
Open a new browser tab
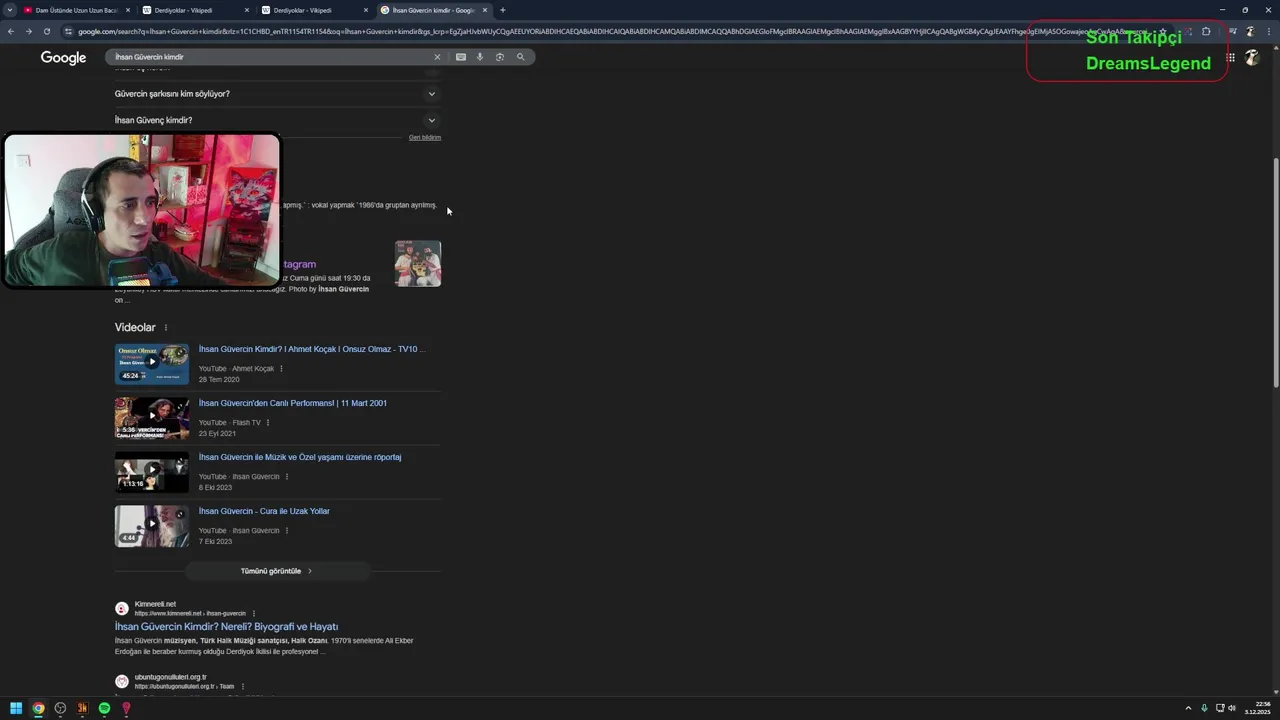click(503, 10)
